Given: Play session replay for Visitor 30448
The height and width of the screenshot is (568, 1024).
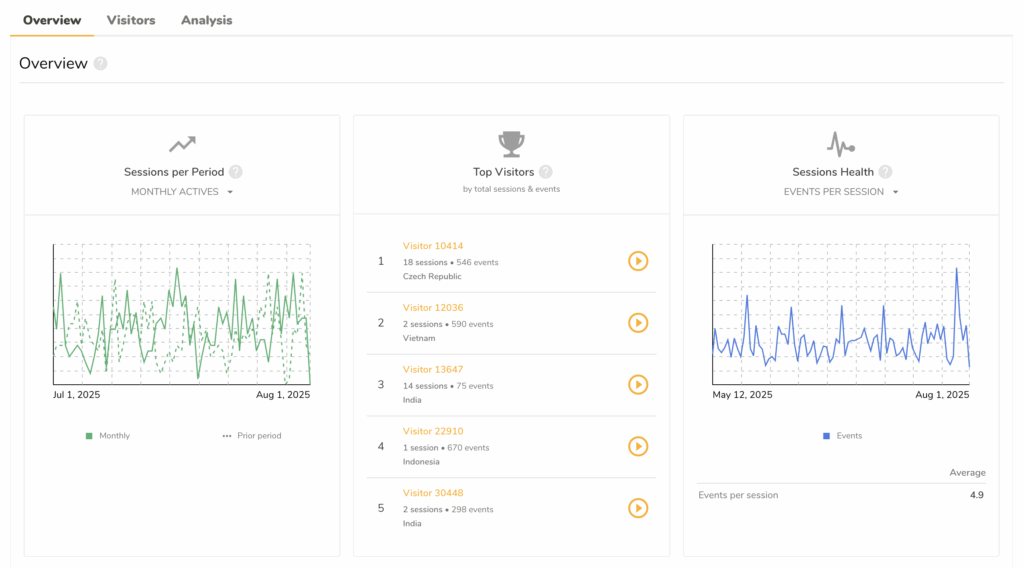Looking at the screenshot, I should (x=638, y=508).
